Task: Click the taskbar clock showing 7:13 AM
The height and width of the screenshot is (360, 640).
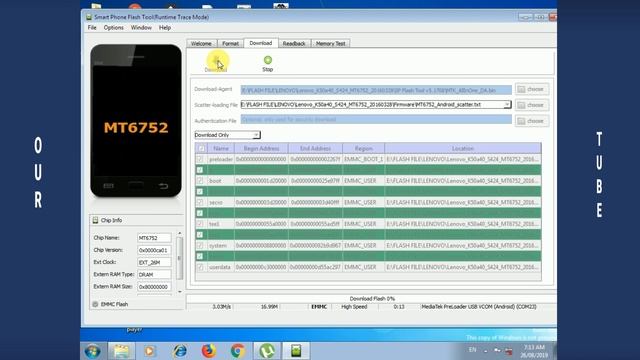Action: point(534,351)
